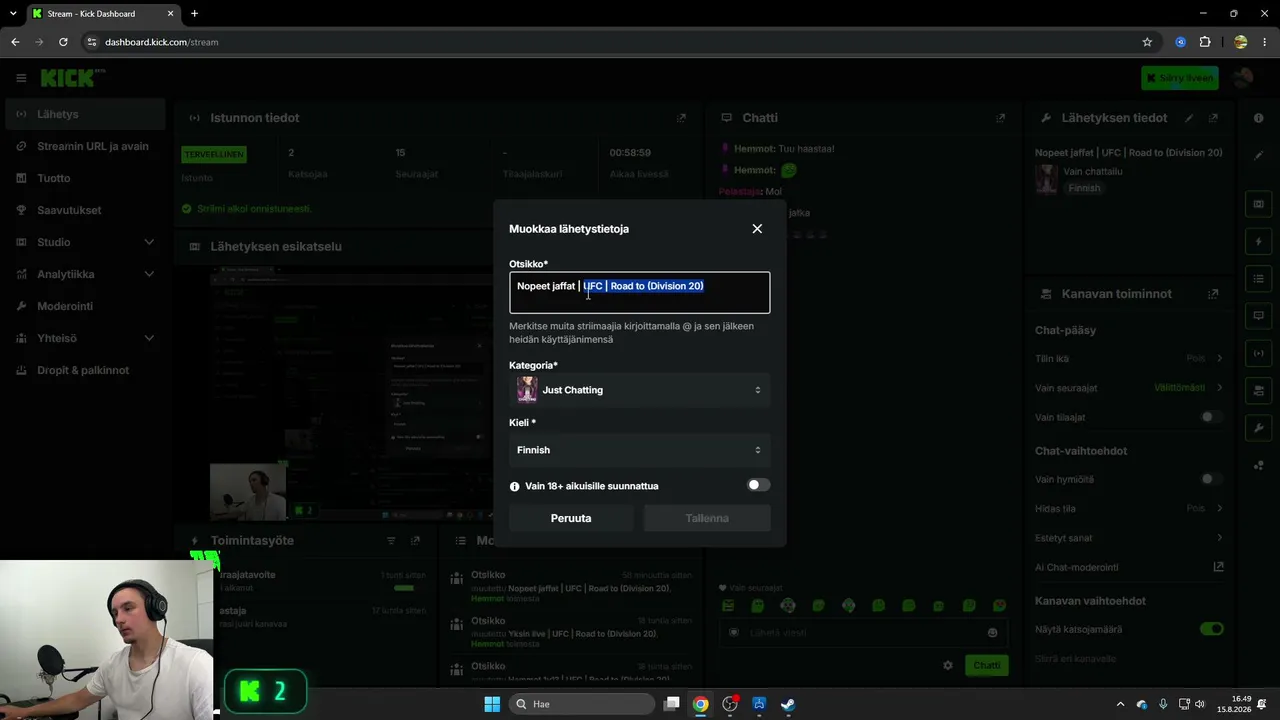The width and height of the screenshot is (1280, 720).
Task: Close the Muokkaa lähetystietoja dialog
Action: click(x=757, y=229)
